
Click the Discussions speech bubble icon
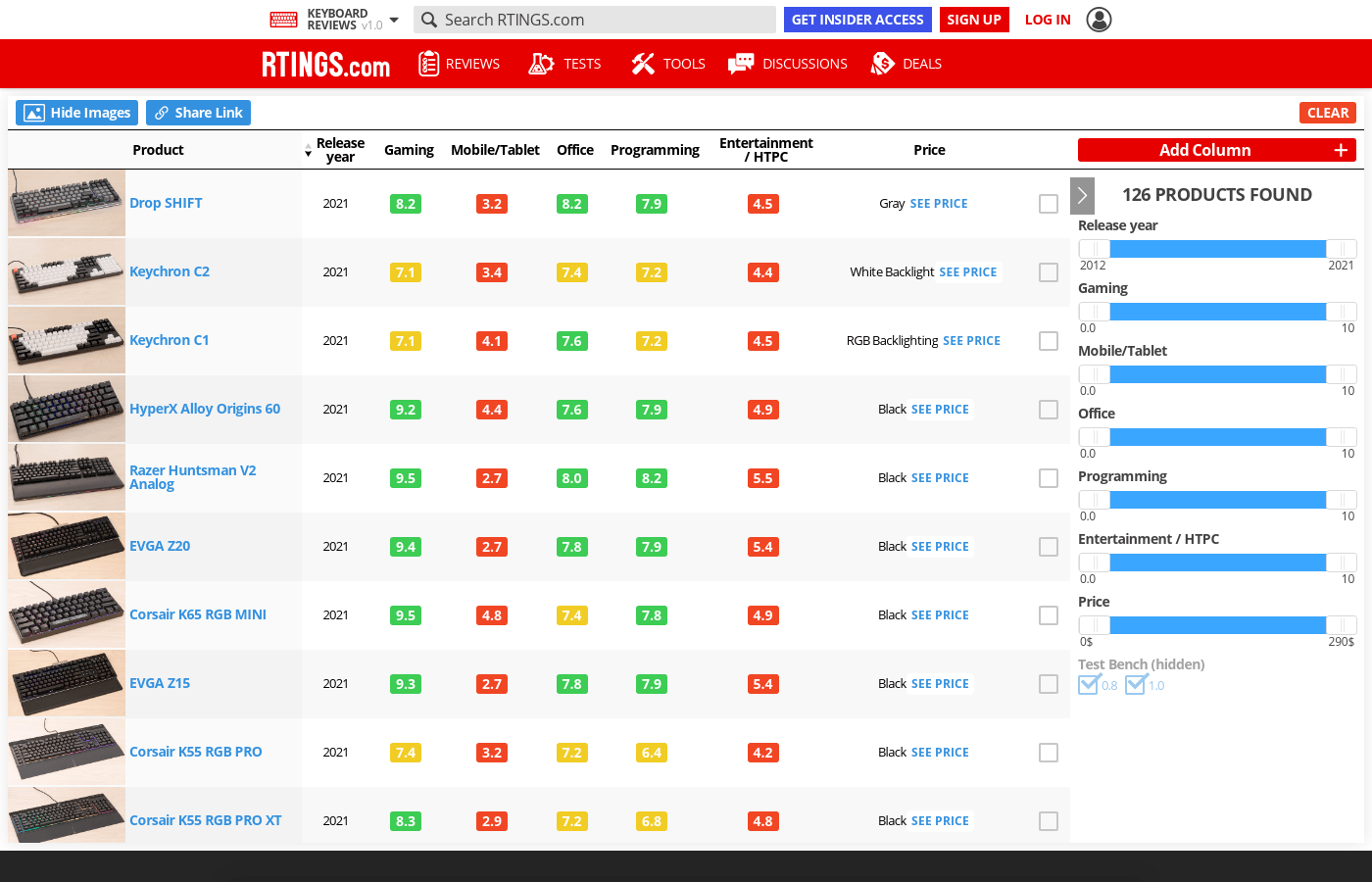741,64
